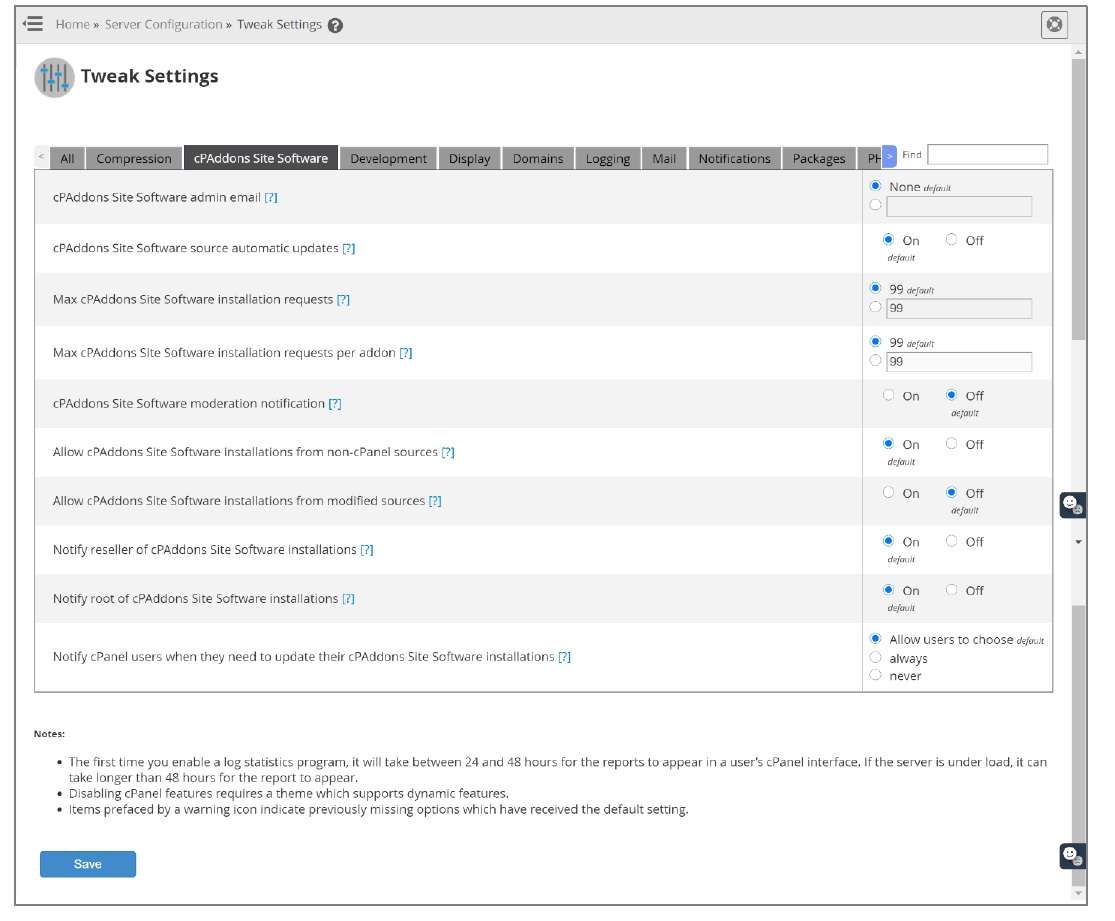Image resolution: width=1115 pixels, height=921 pixels.
Task: Click the small arrow below upper feedback icon
Action: [1079, 543]
